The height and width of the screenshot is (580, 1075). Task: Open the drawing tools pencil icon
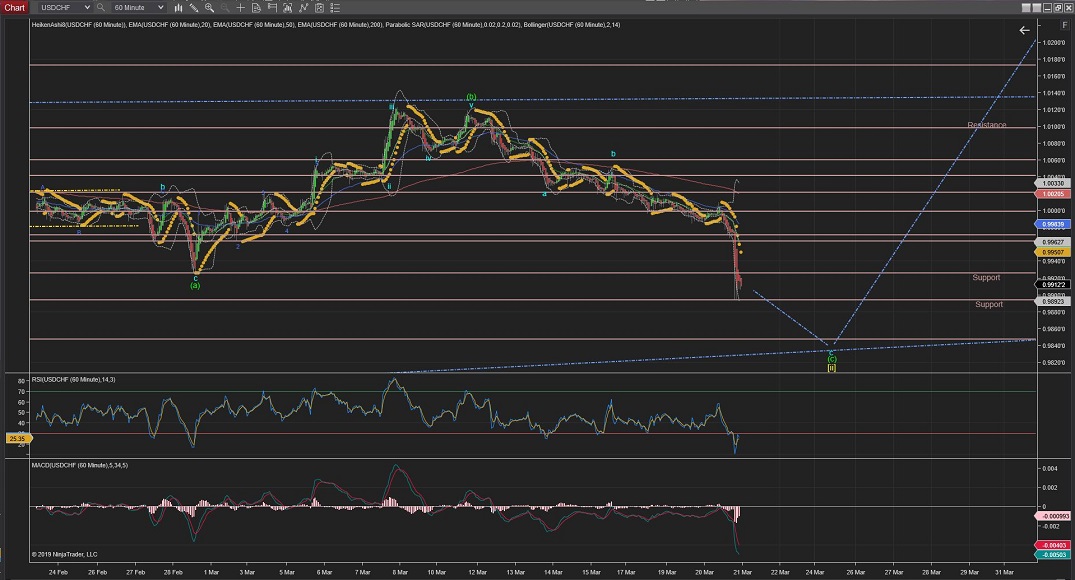pos(193,7)
